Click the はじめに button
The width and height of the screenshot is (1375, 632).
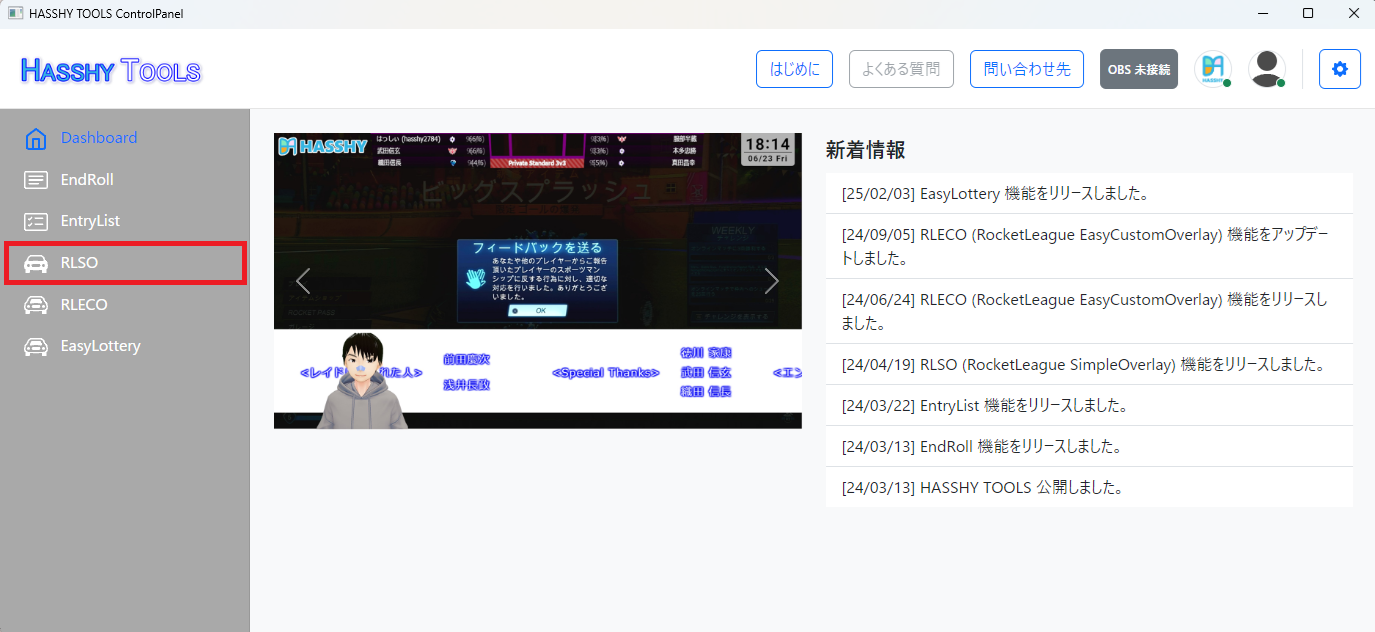tap(794, 69)
